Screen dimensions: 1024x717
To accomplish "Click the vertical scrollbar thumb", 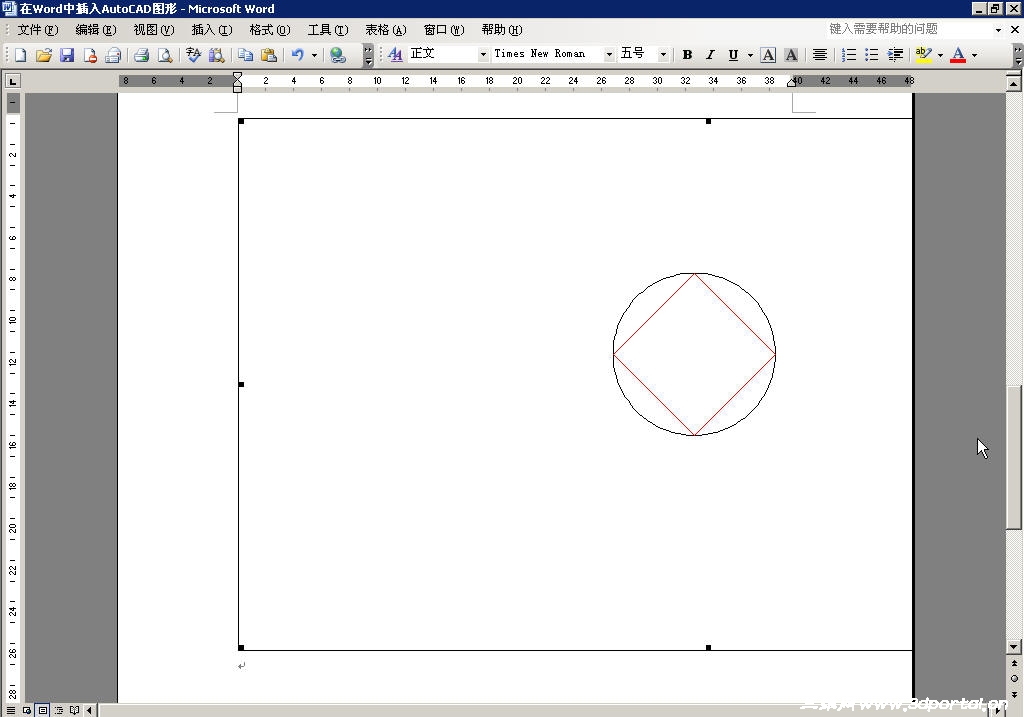I will [1014, 457].
